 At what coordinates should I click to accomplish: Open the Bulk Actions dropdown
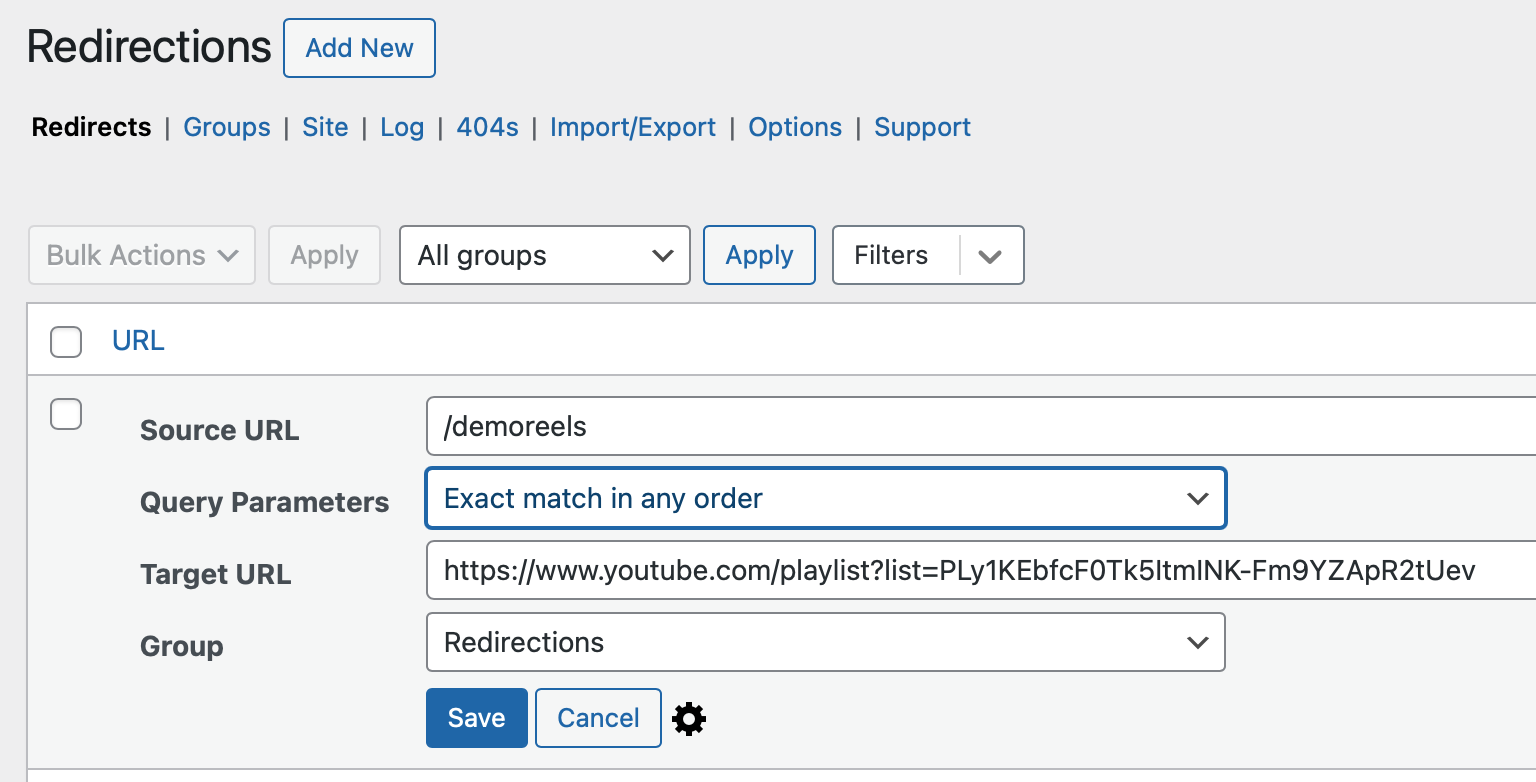(142, 255)
